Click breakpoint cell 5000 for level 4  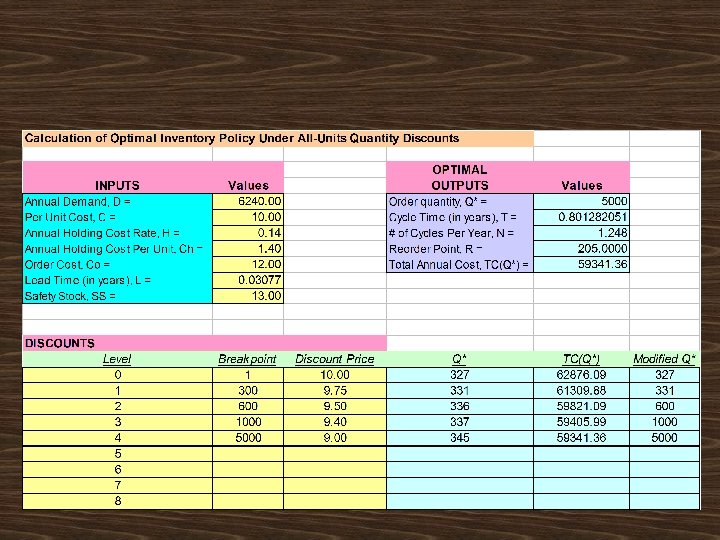[x=248, y=438]
